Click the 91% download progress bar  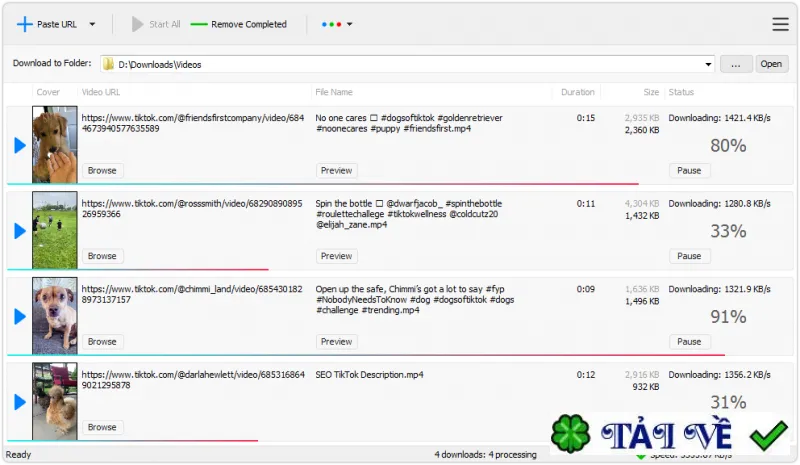366,355
